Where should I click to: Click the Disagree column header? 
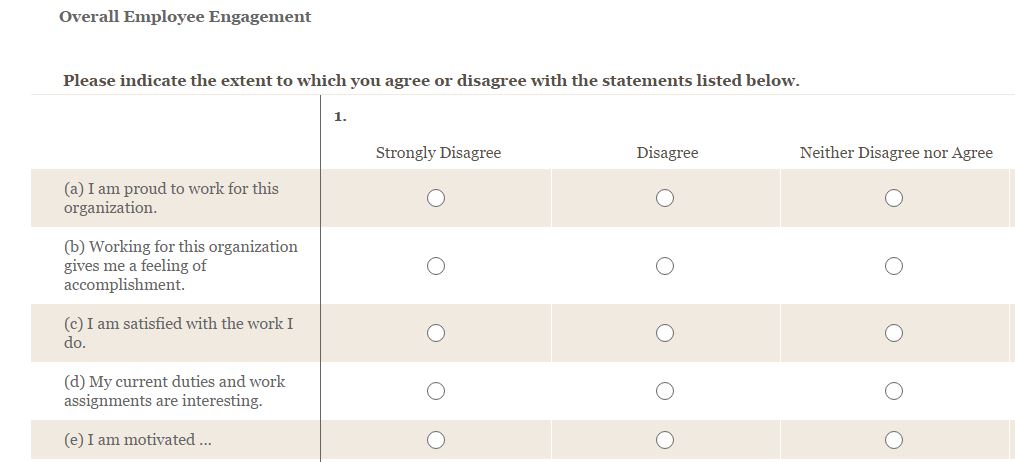click(x=667, y=153)
